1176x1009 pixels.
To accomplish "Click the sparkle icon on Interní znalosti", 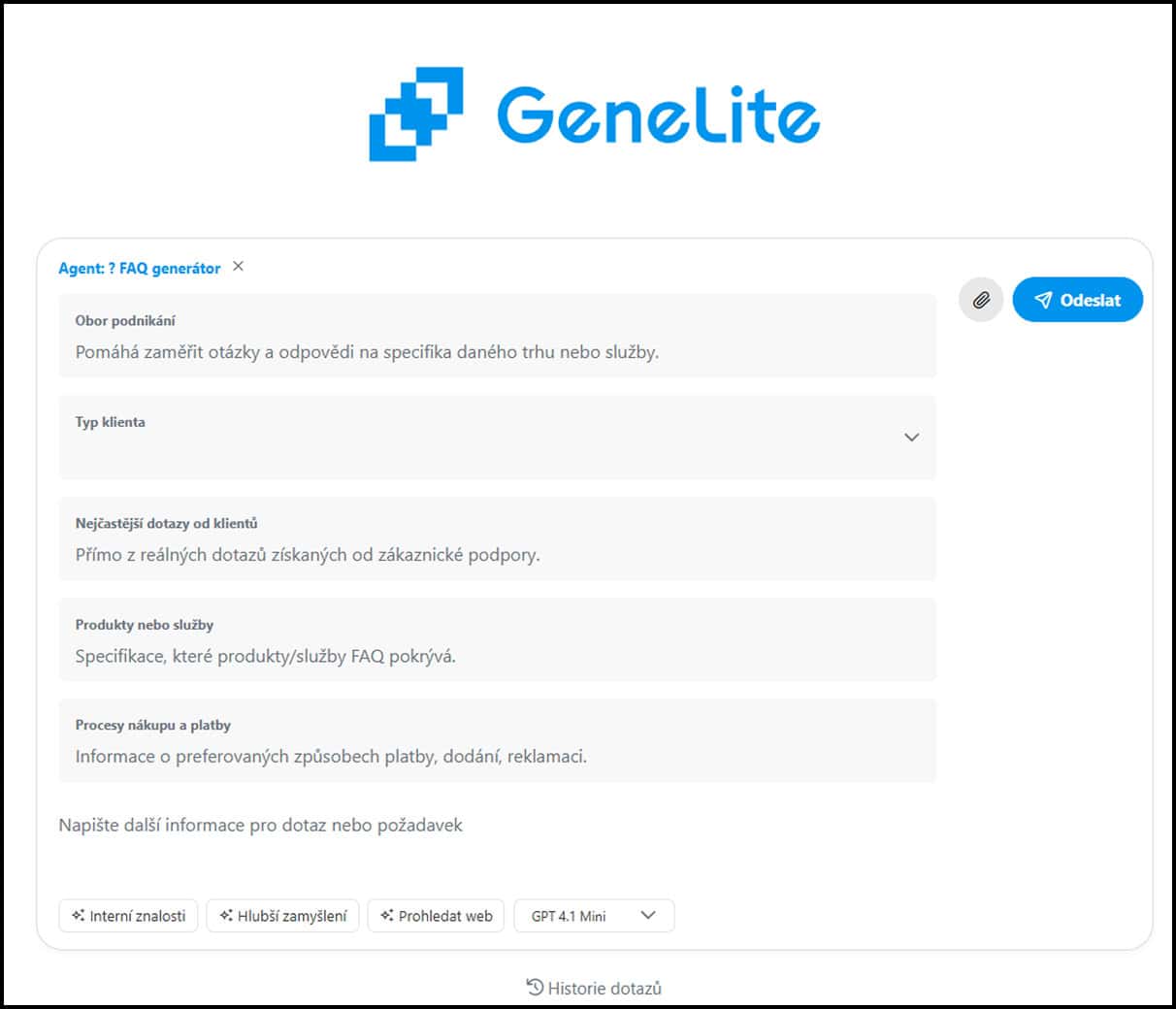I will [x=79, y=915].
